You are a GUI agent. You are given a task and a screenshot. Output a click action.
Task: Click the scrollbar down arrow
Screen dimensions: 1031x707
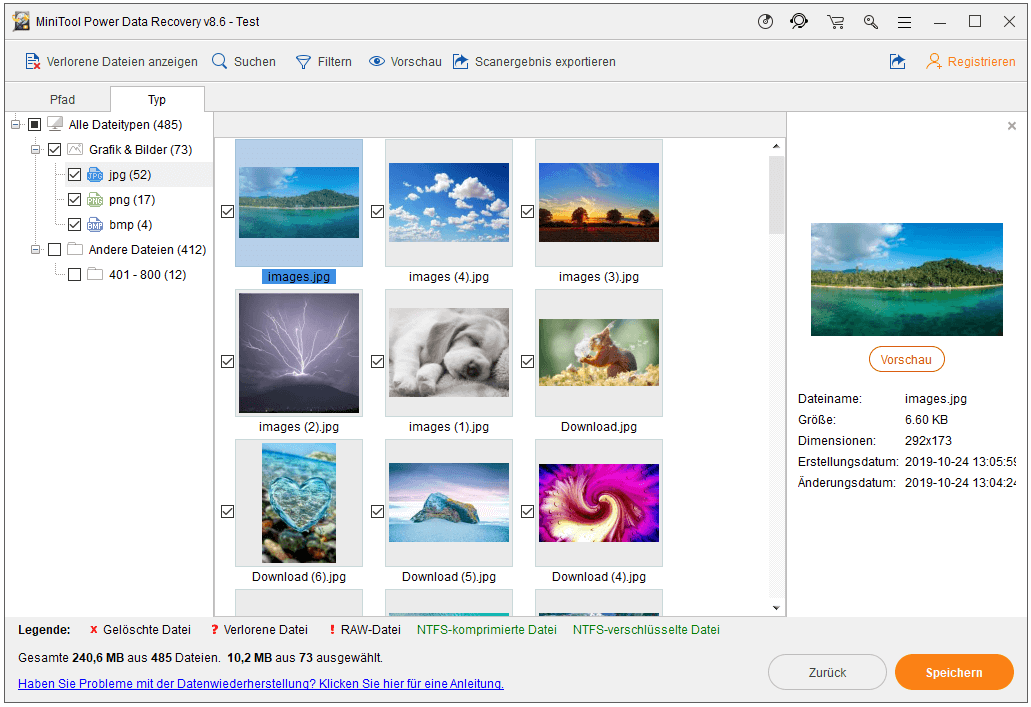tap(776, 608)
